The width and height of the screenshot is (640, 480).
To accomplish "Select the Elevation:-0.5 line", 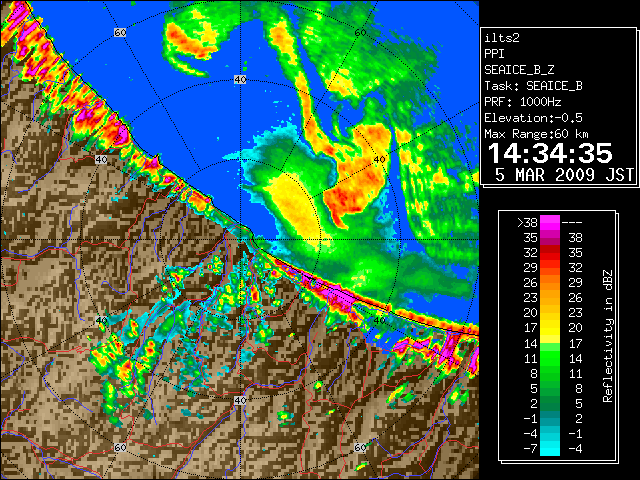I will coord(533,118).
